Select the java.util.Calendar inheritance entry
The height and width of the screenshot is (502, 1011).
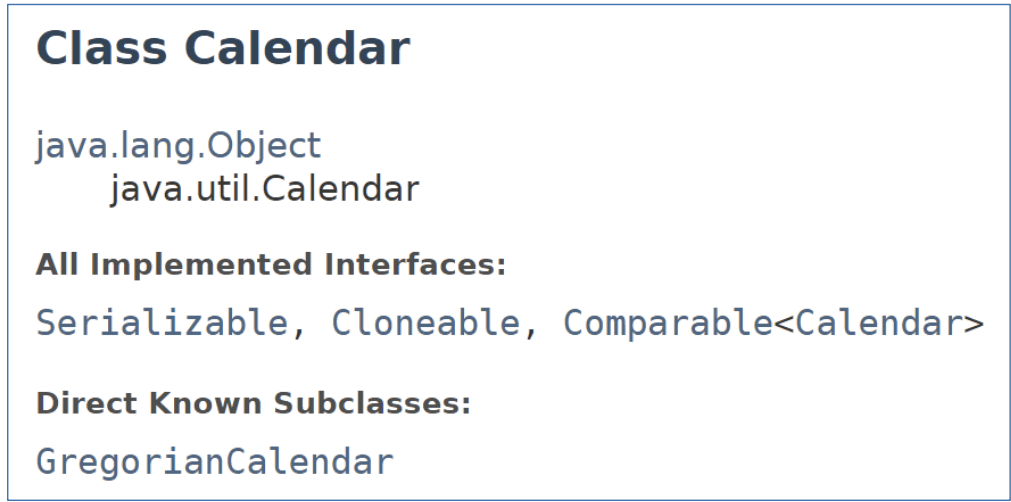coord(264,188)
